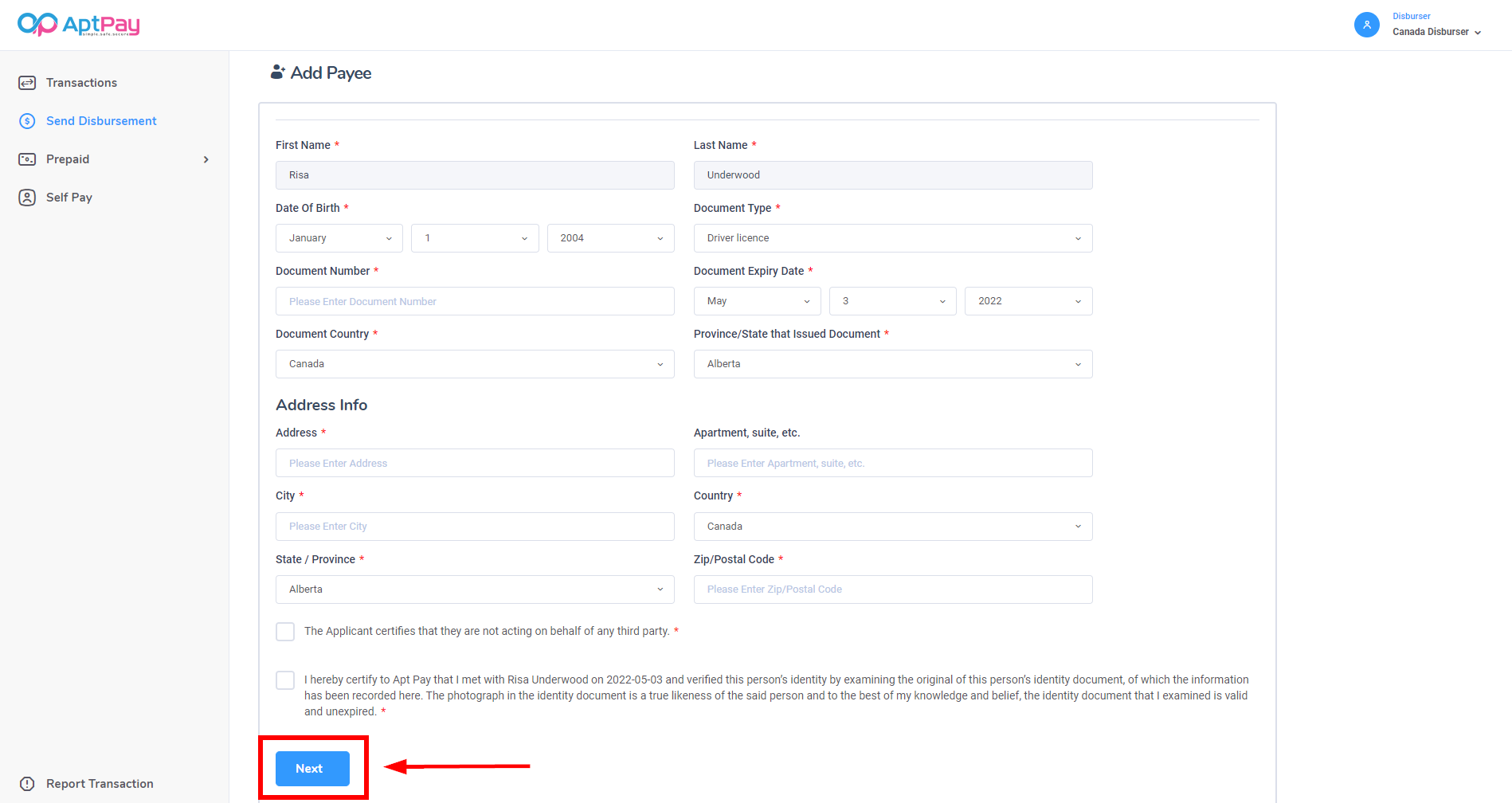Click the Transactions sidebar icon

tap(27, 83)
